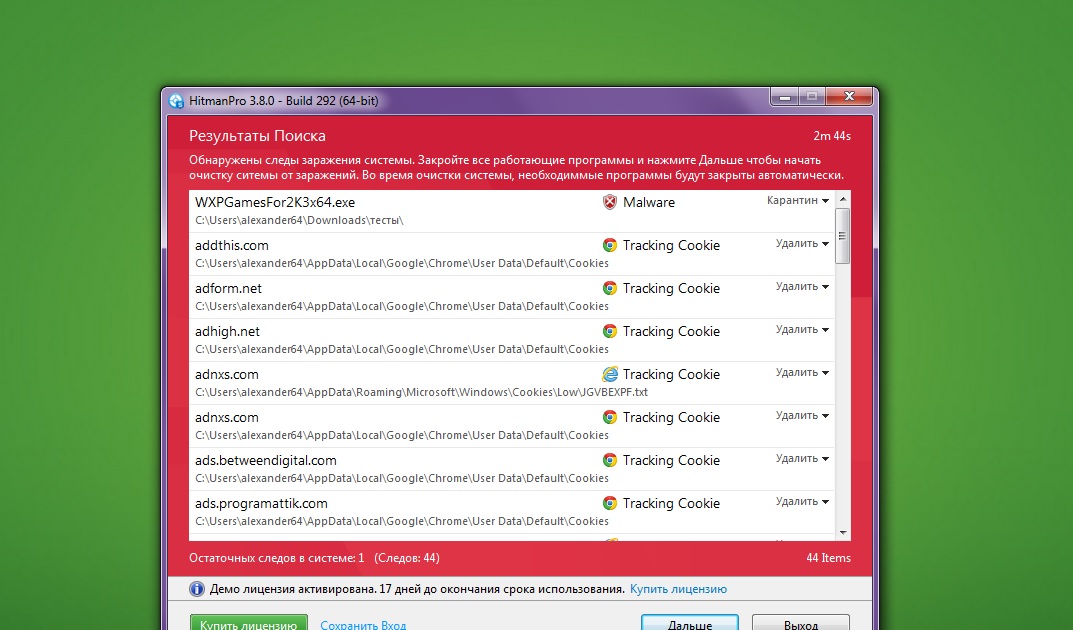Screen dimensions: 1073x630
Task: Select the addthis.com entry
Action: (512, 254)
